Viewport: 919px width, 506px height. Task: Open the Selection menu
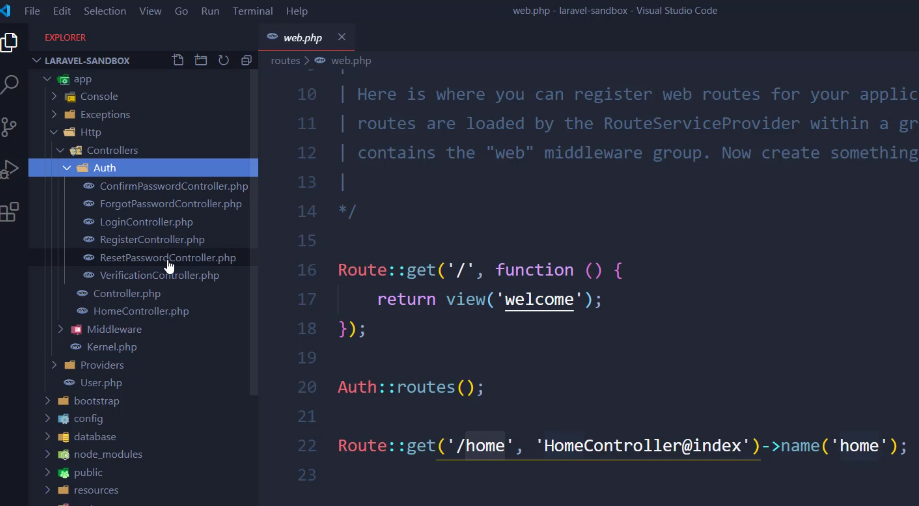(x=105, y=11)
